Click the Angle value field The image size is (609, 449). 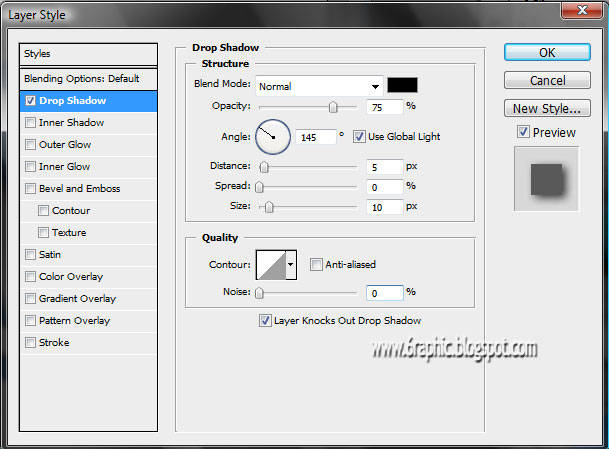pos(316,137)
